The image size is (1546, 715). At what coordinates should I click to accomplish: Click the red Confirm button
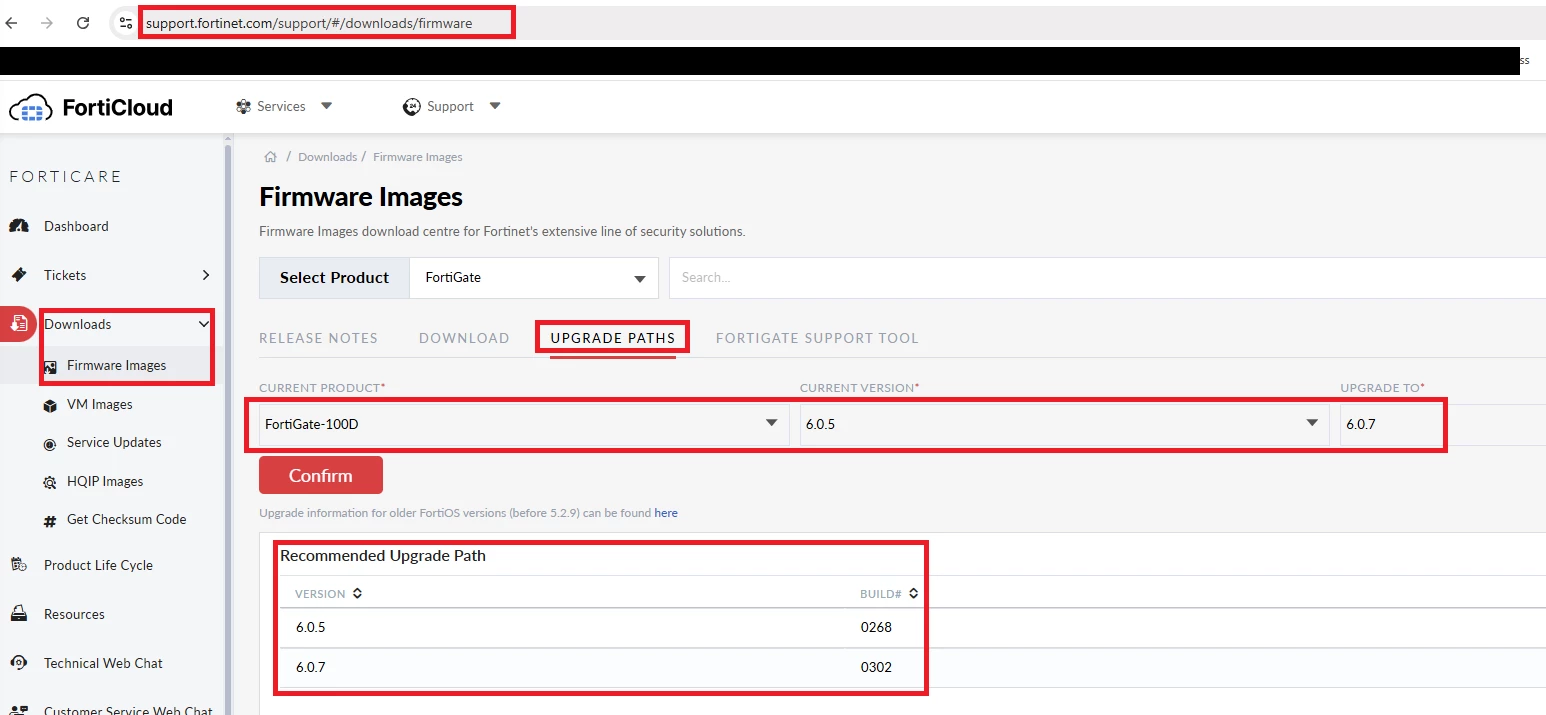tap(321, 475)
